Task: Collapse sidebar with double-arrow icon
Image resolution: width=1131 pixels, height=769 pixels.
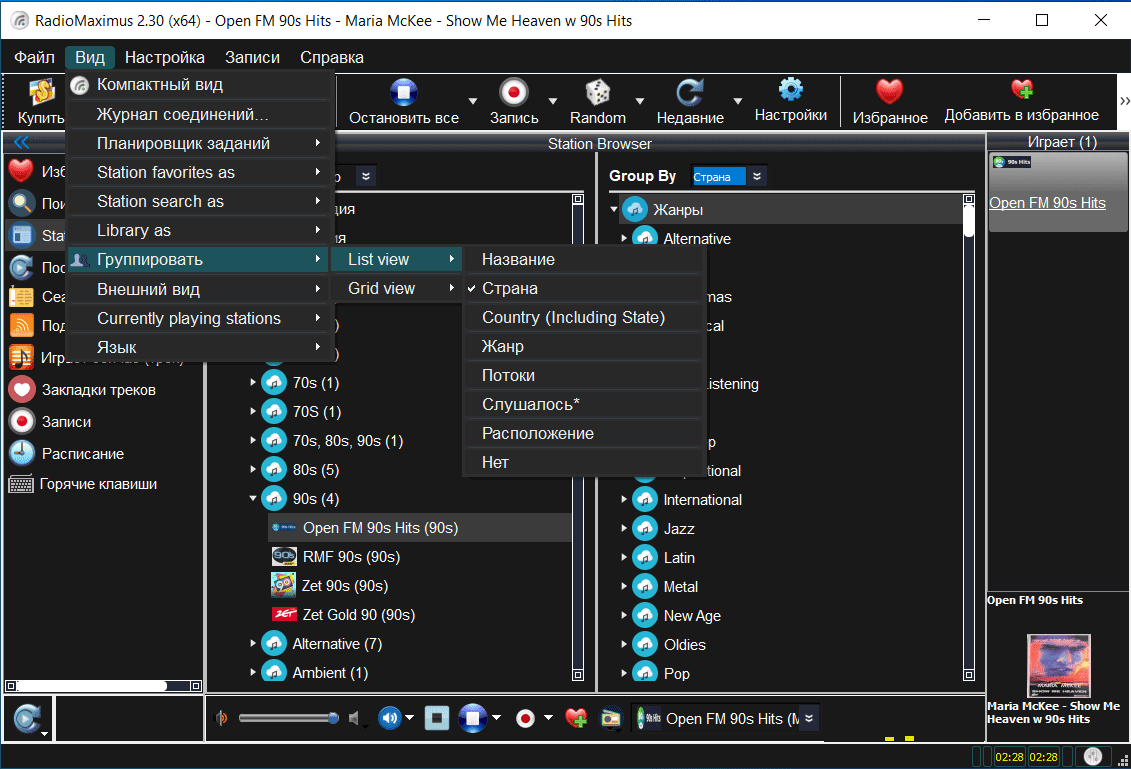Action: click(21, 141)
